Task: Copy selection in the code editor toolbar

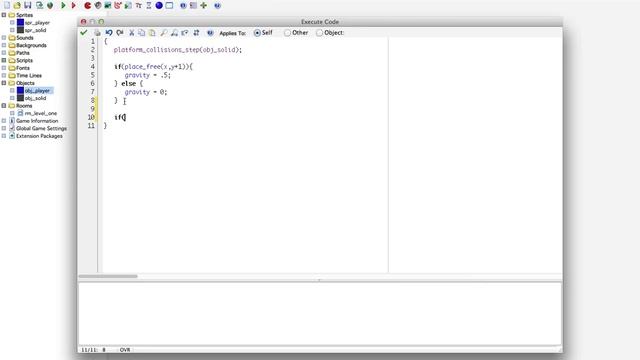Action: (142, 33)
